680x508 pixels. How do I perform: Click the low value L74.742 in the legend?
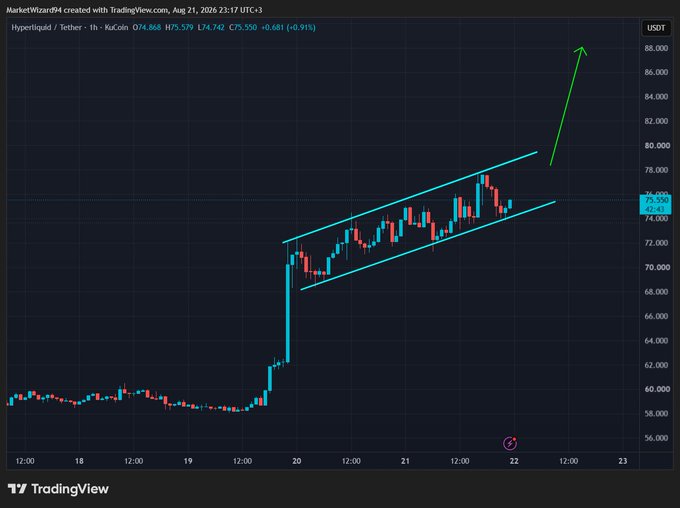click(211, 27)
